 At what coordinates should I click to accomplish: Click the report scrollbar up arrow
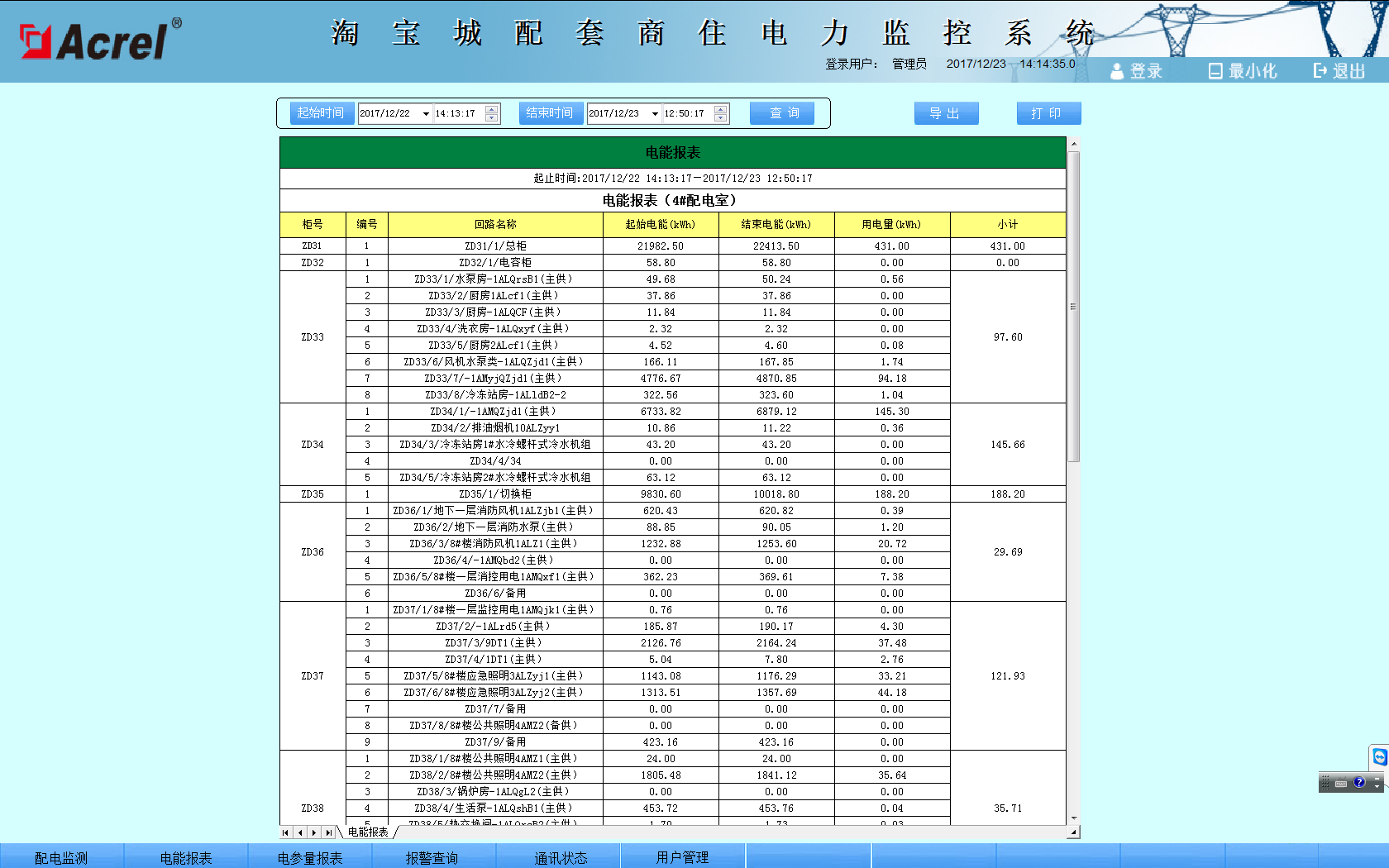pyautogui.click(x=1073, y=144)
